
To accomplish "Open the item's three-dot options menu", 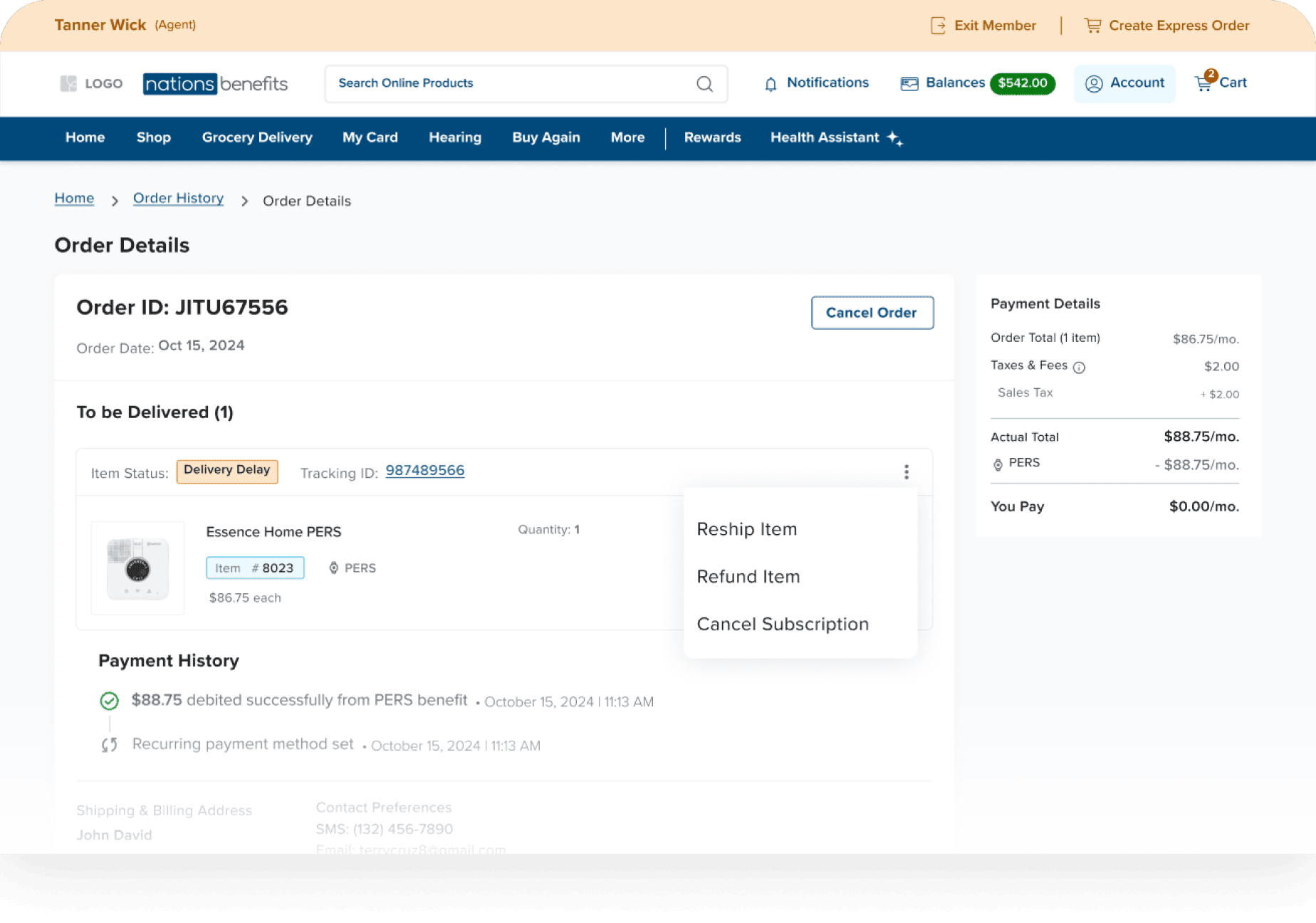I will tap(906, 471).
